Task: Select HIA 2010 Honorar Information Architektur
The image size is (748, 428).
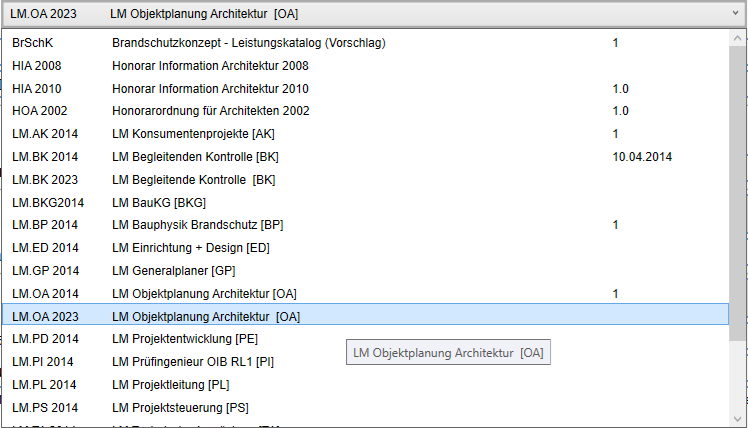Action: [223, 89]
